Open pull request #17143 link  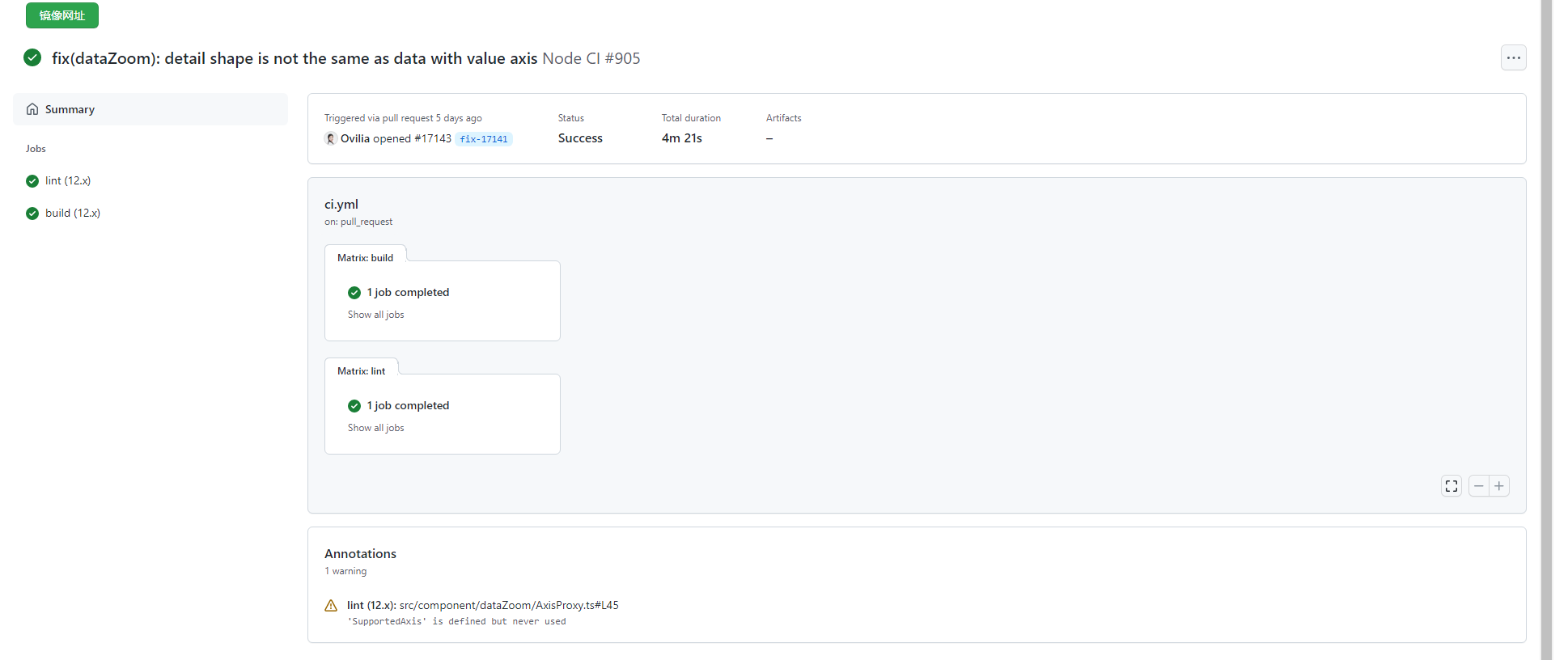433,138
